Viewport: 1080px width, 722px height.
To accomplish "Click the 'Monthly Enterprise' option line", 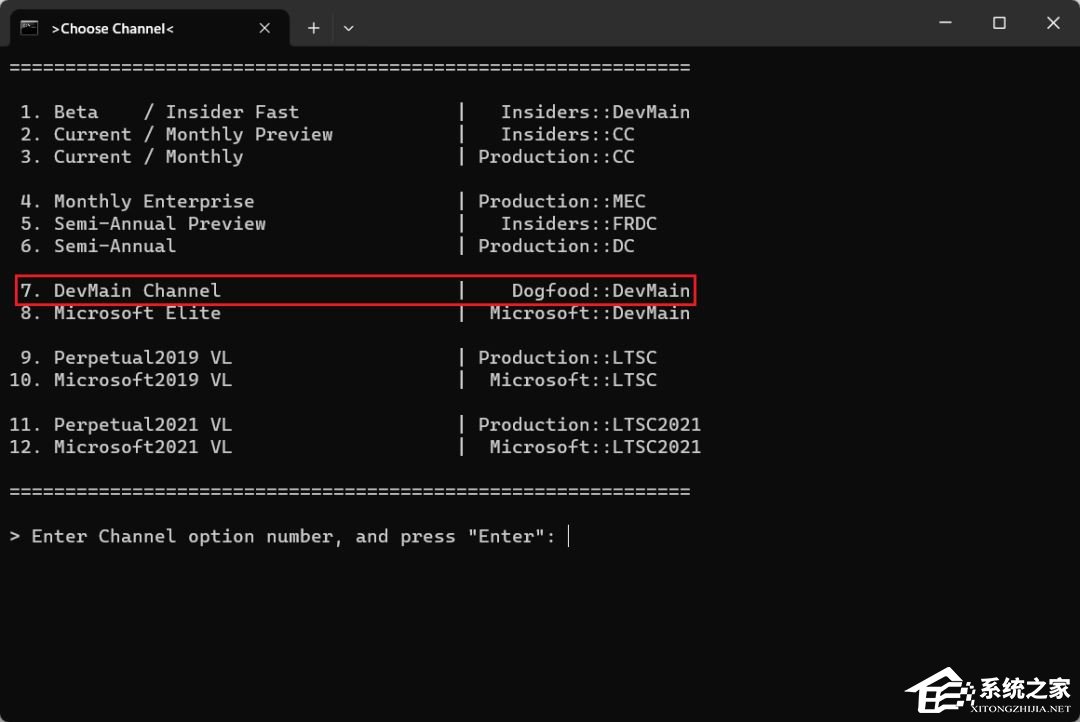I will [333, 201].
